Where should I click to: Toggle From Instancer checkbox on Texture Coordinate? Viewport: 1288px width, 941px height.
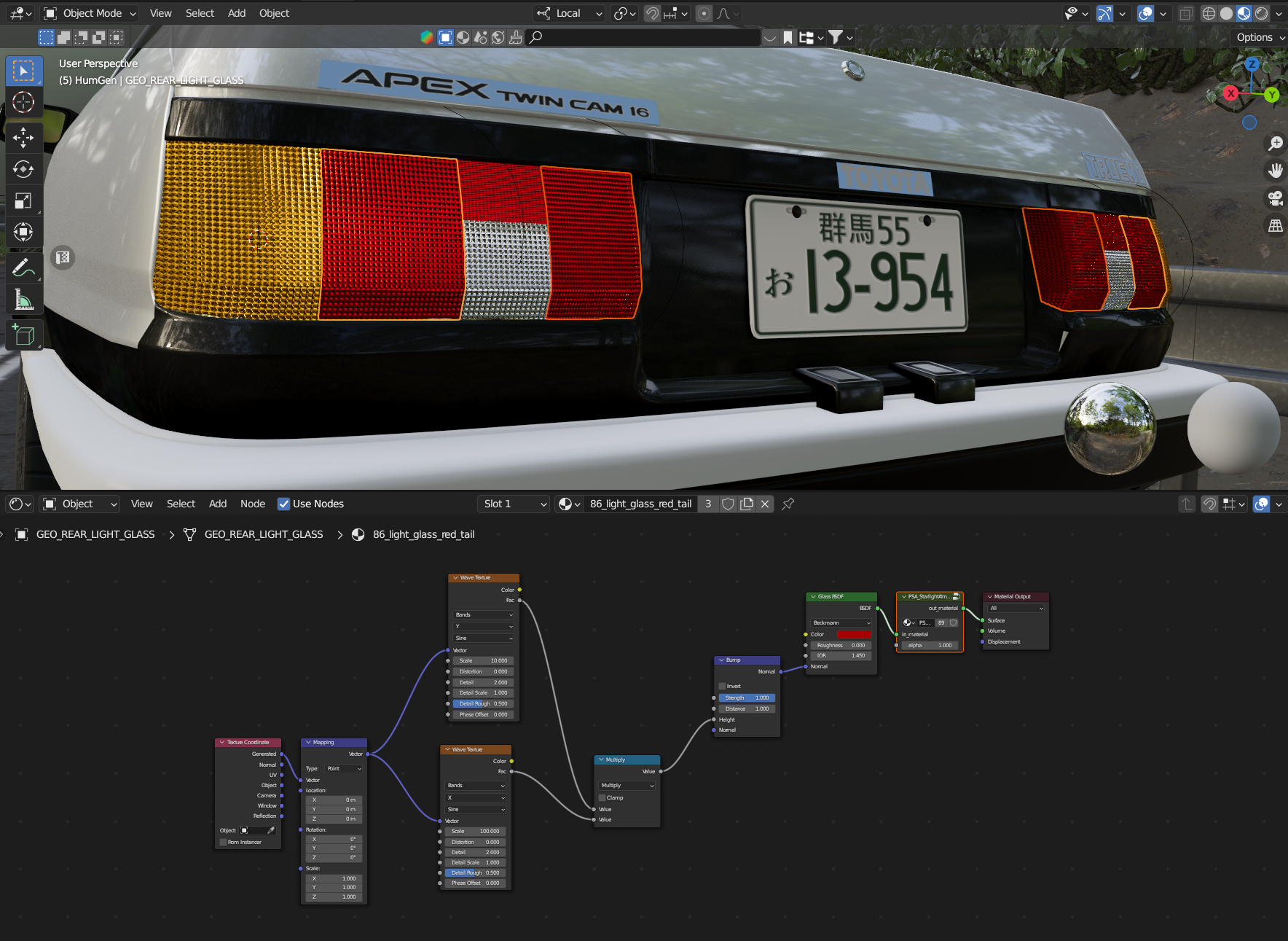(224, 842)
